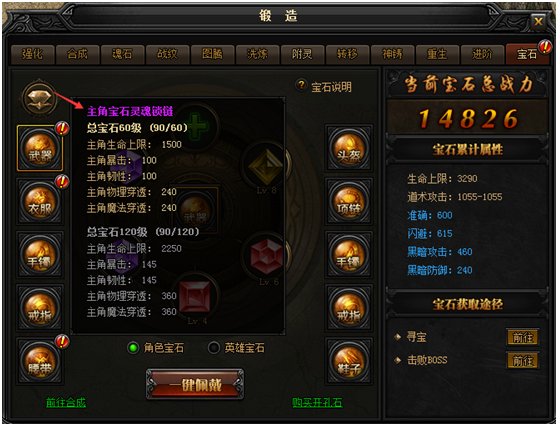Click the gem soul chain diamond icon
This screenshot has width=558, height=426.
(40, 99)
